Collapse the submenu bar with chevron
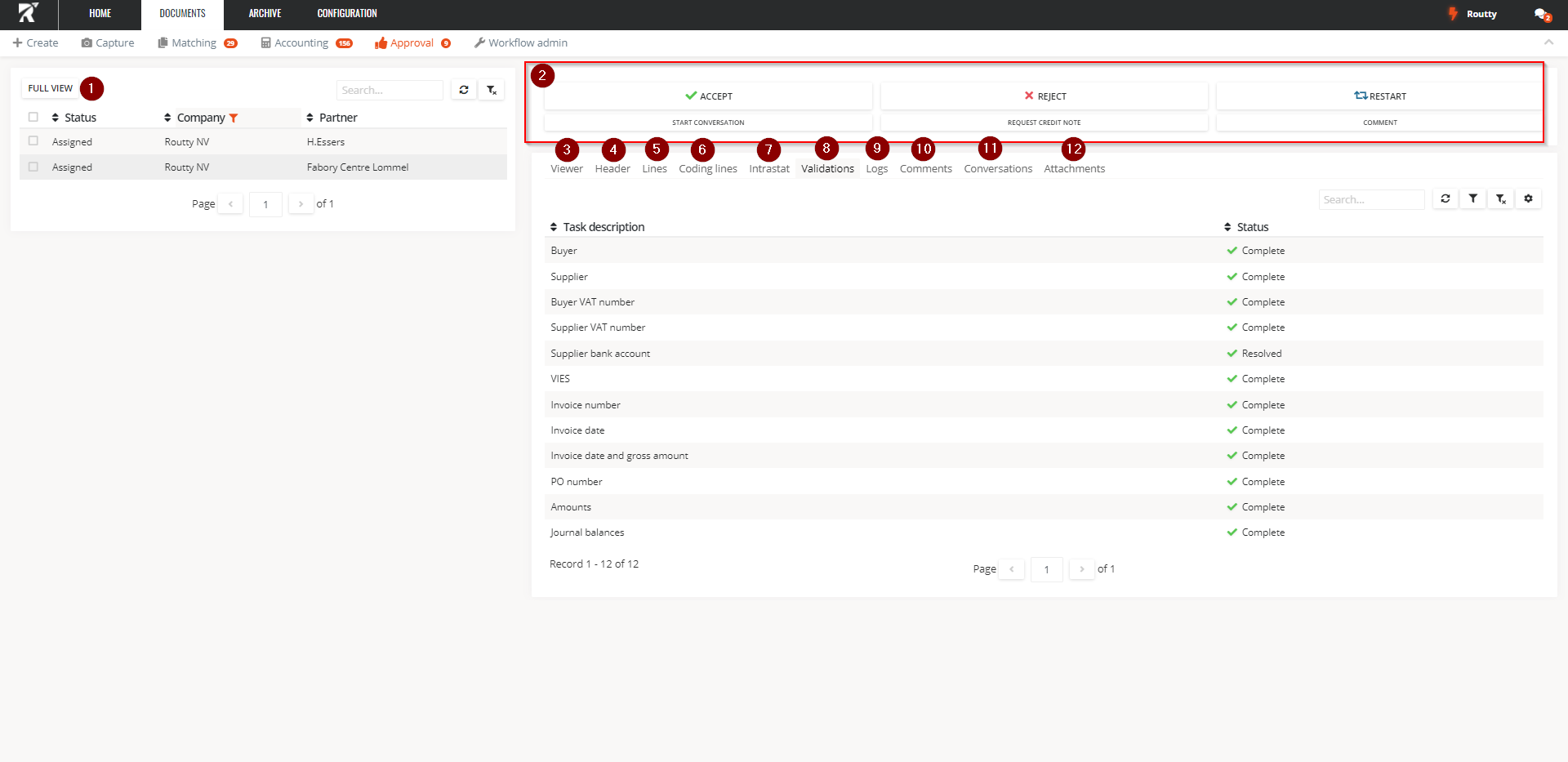 (x=1548, y=42)
